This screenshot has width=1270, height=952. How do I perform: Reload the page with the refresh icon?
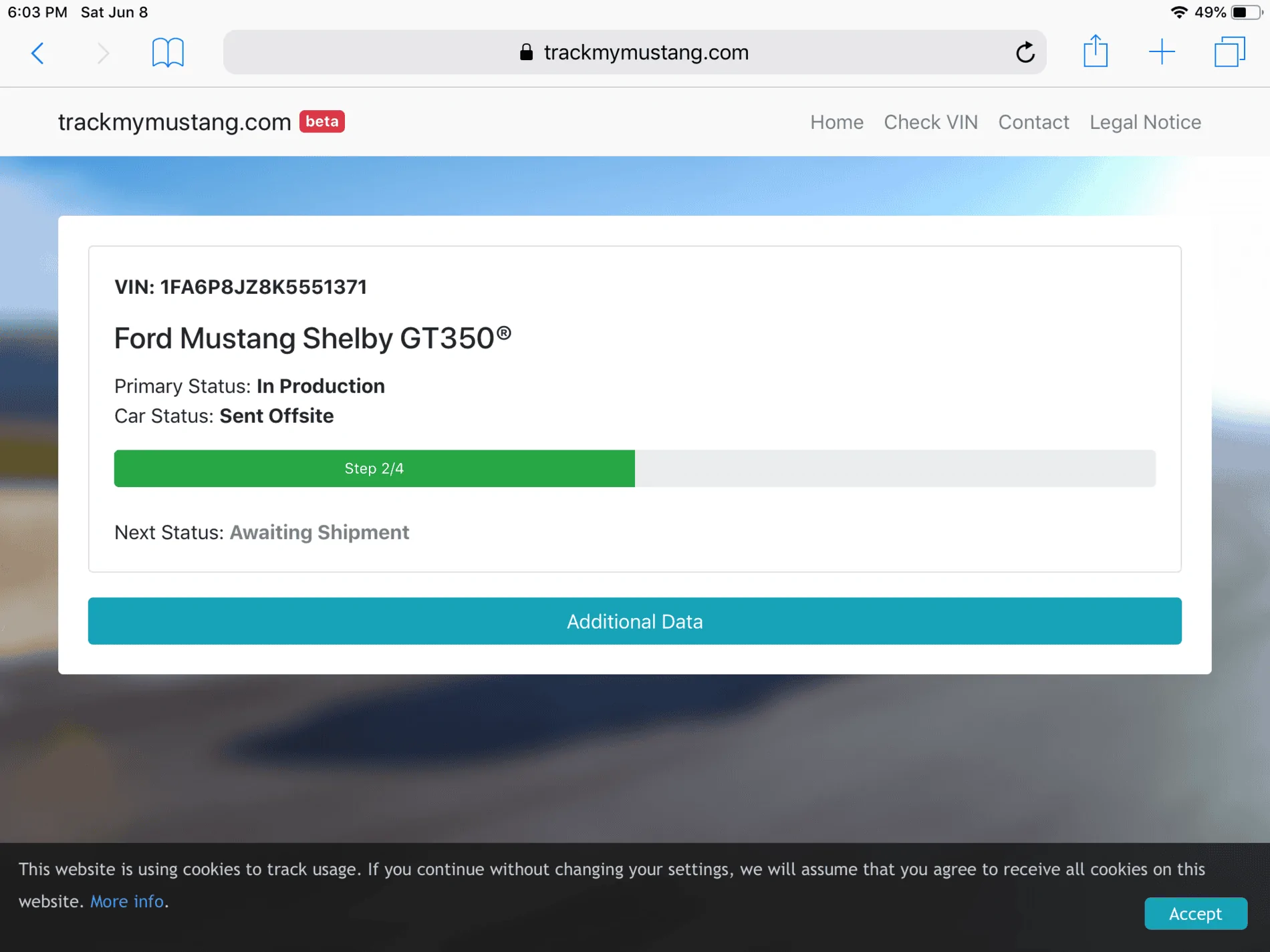tap(1025, 52)
